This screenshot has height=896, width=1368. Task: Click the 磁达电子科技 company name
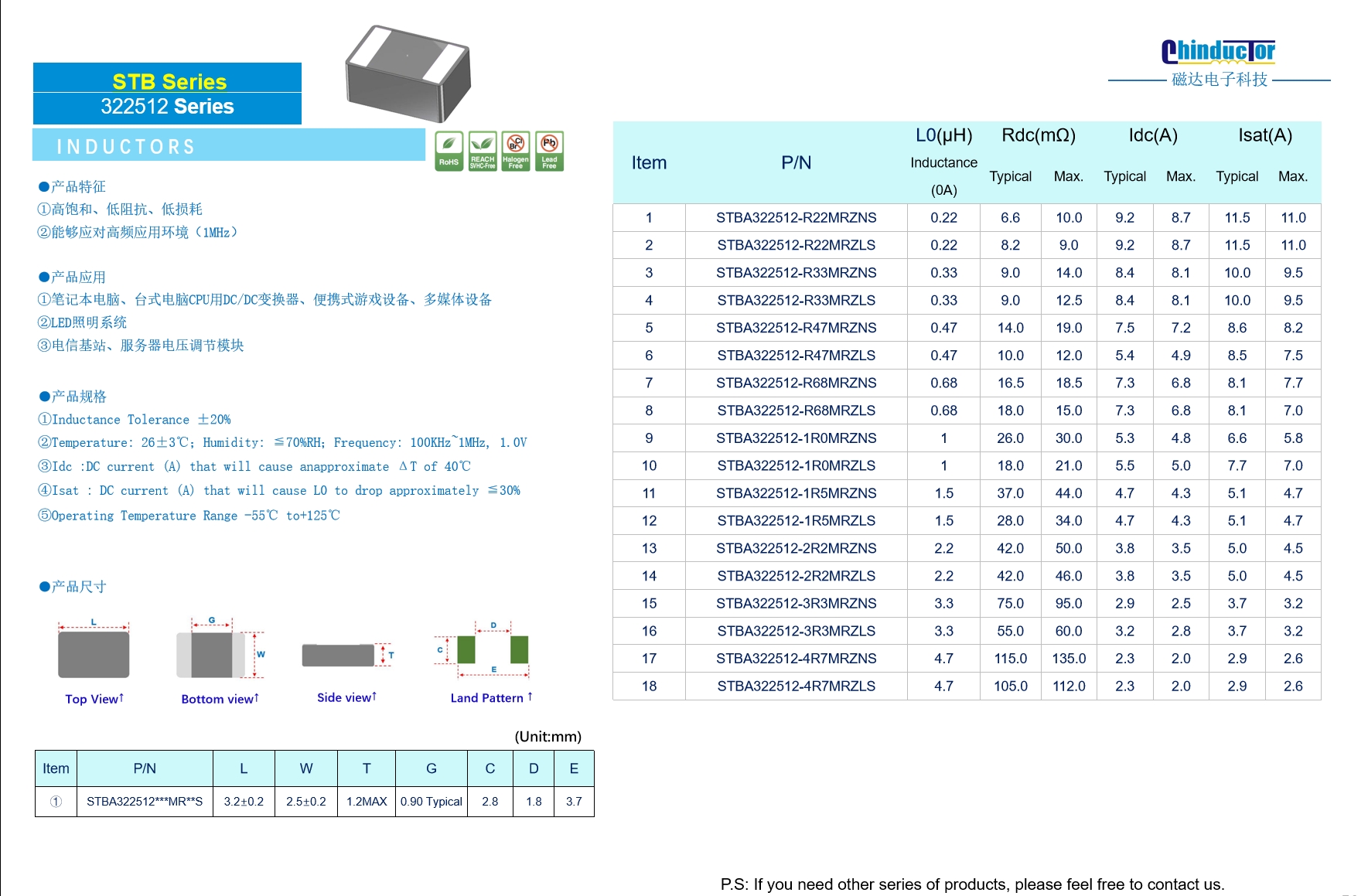1220,80
